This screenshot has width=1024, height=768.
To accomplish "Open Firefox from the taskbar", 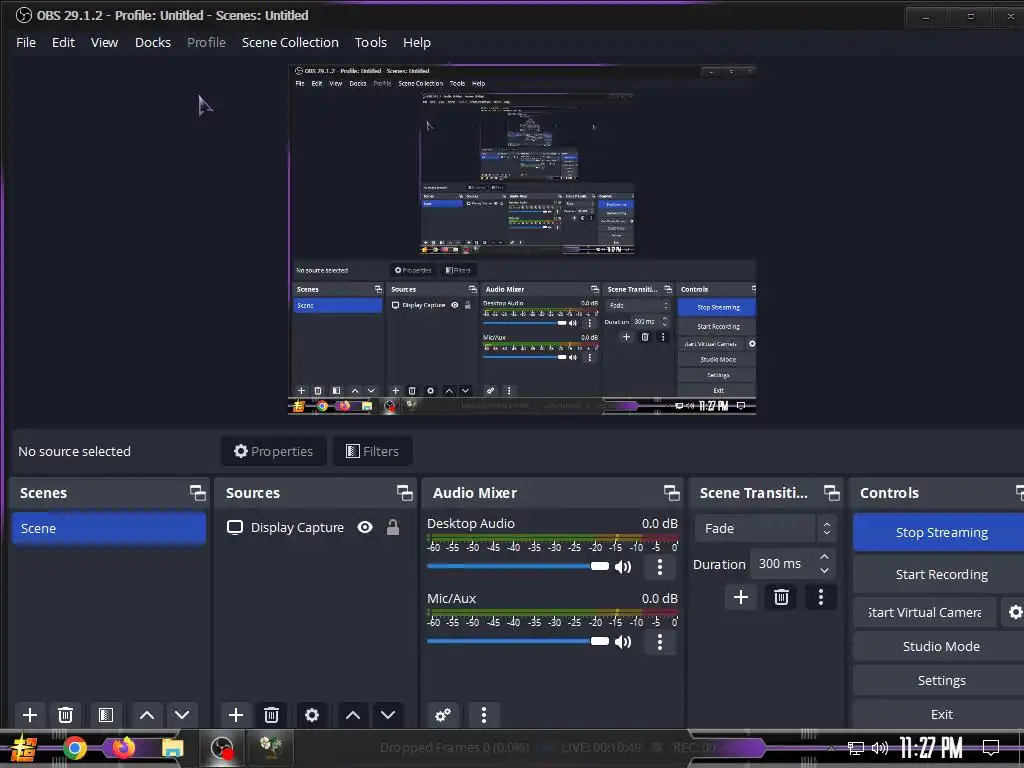I will click(x=123, y=748).
